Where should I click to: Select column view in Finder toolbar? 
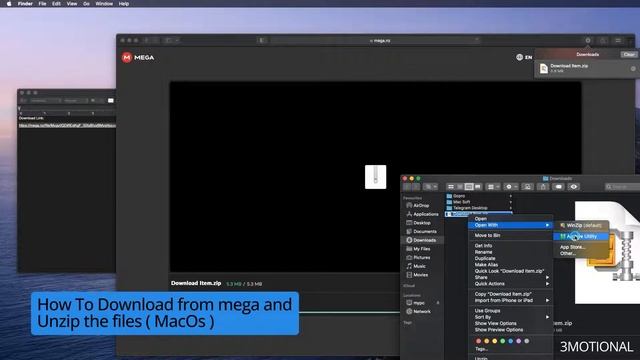(469, 187)
